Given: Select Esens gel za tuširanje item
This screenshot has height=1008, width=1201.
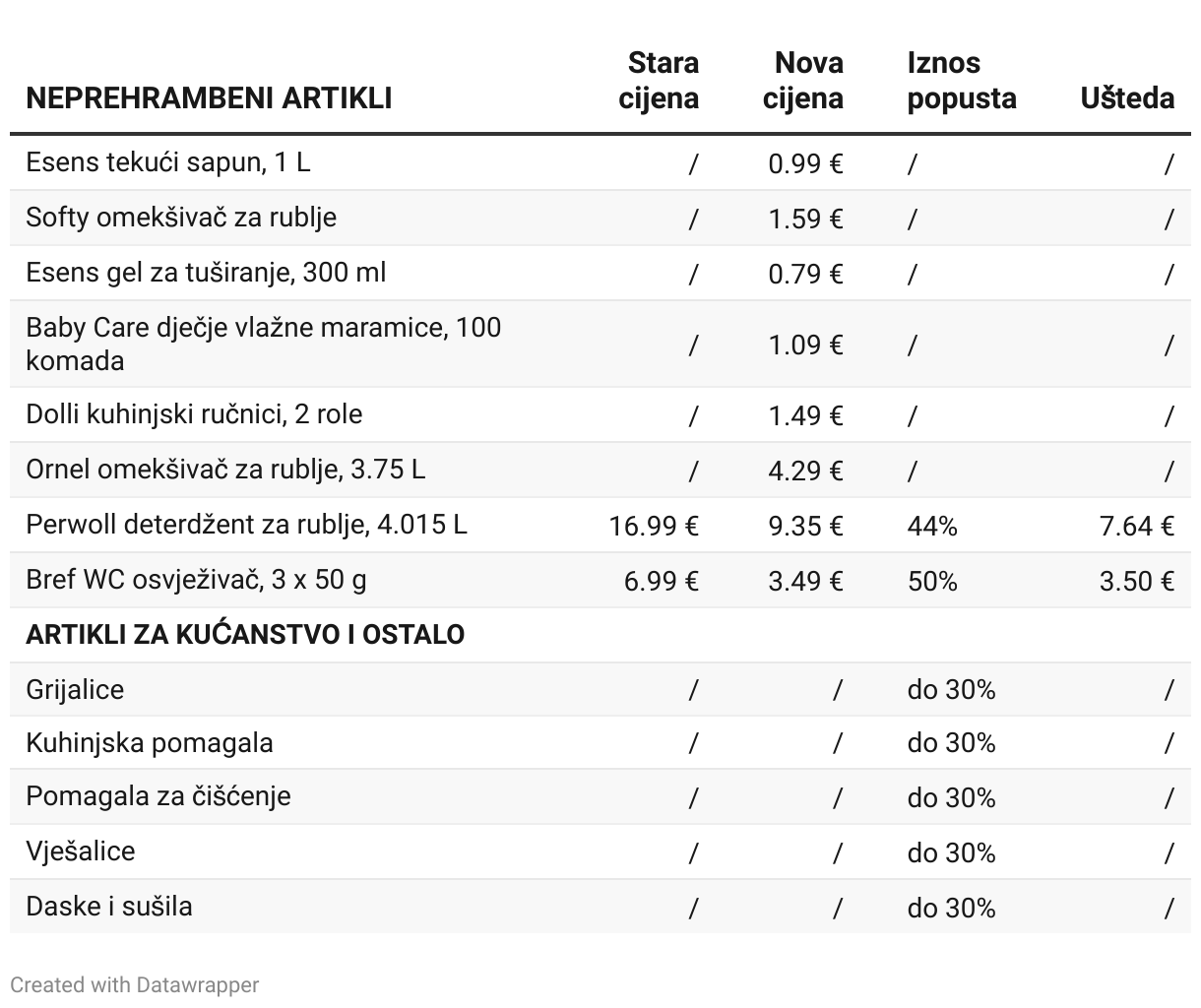Looking at the screenshot, I should point(206,273).
